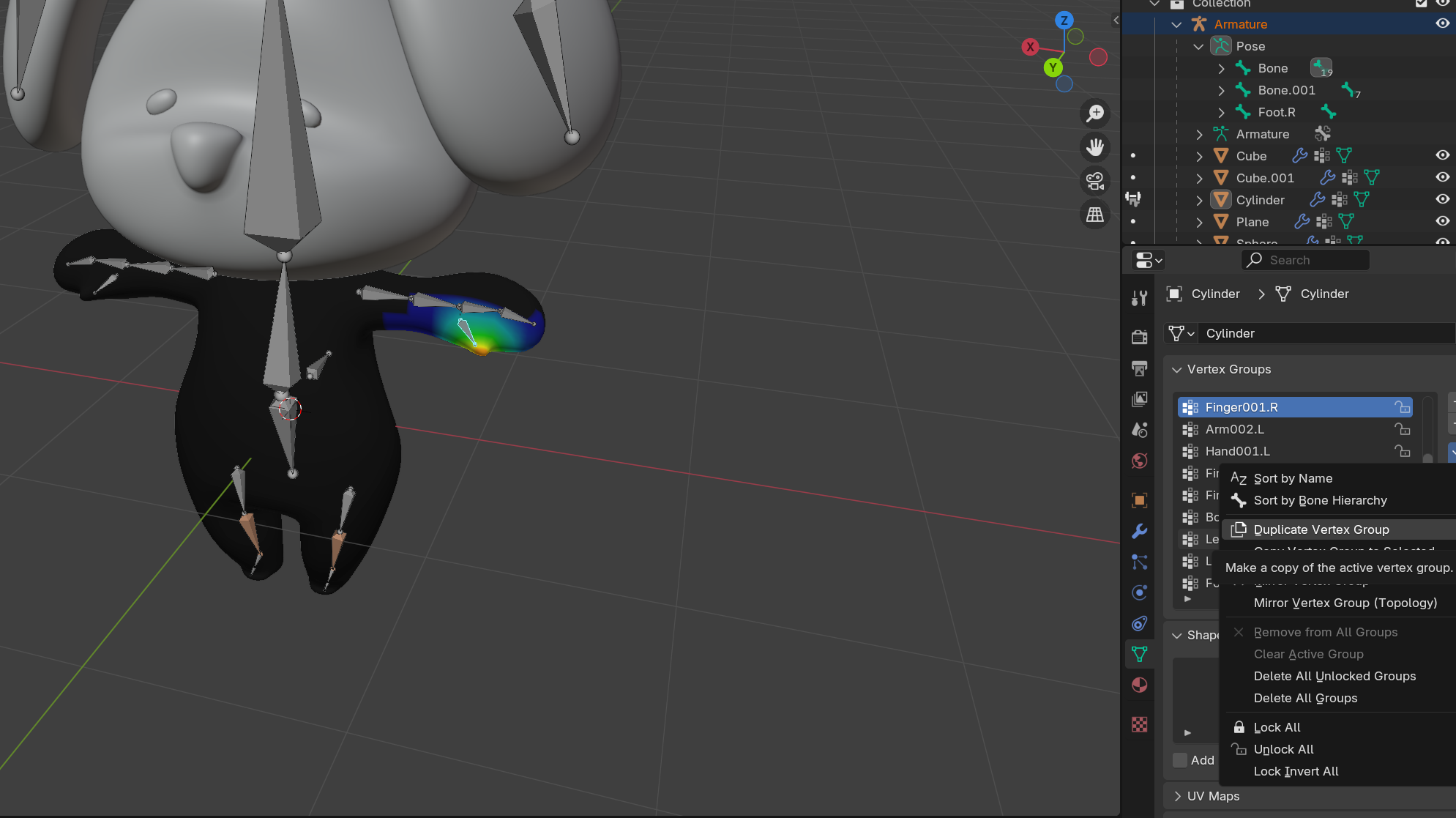Click the zoom magnifier viewport icon
Image resolution: width=1456 pixels, height=818 pixels.
1095,114
